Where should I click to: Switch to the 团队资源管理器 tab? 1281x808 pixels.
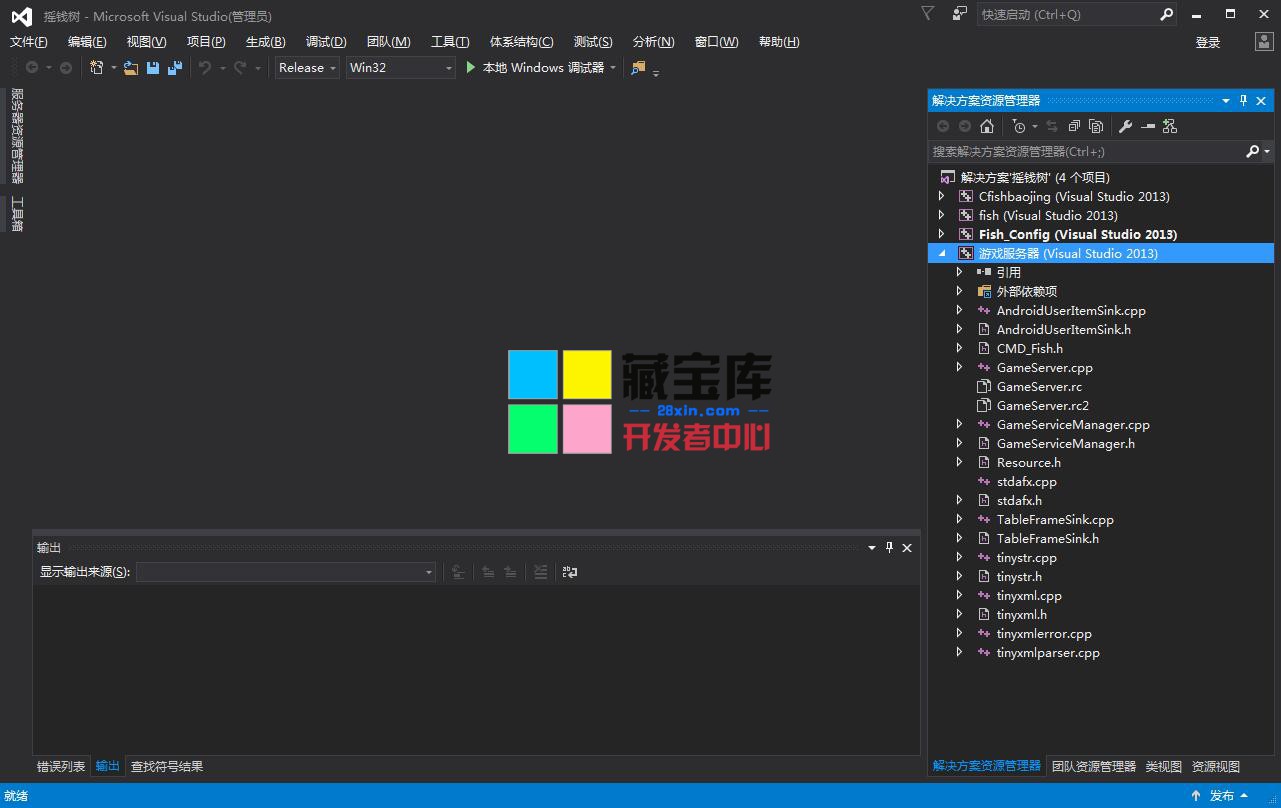tap(1094, 767)
